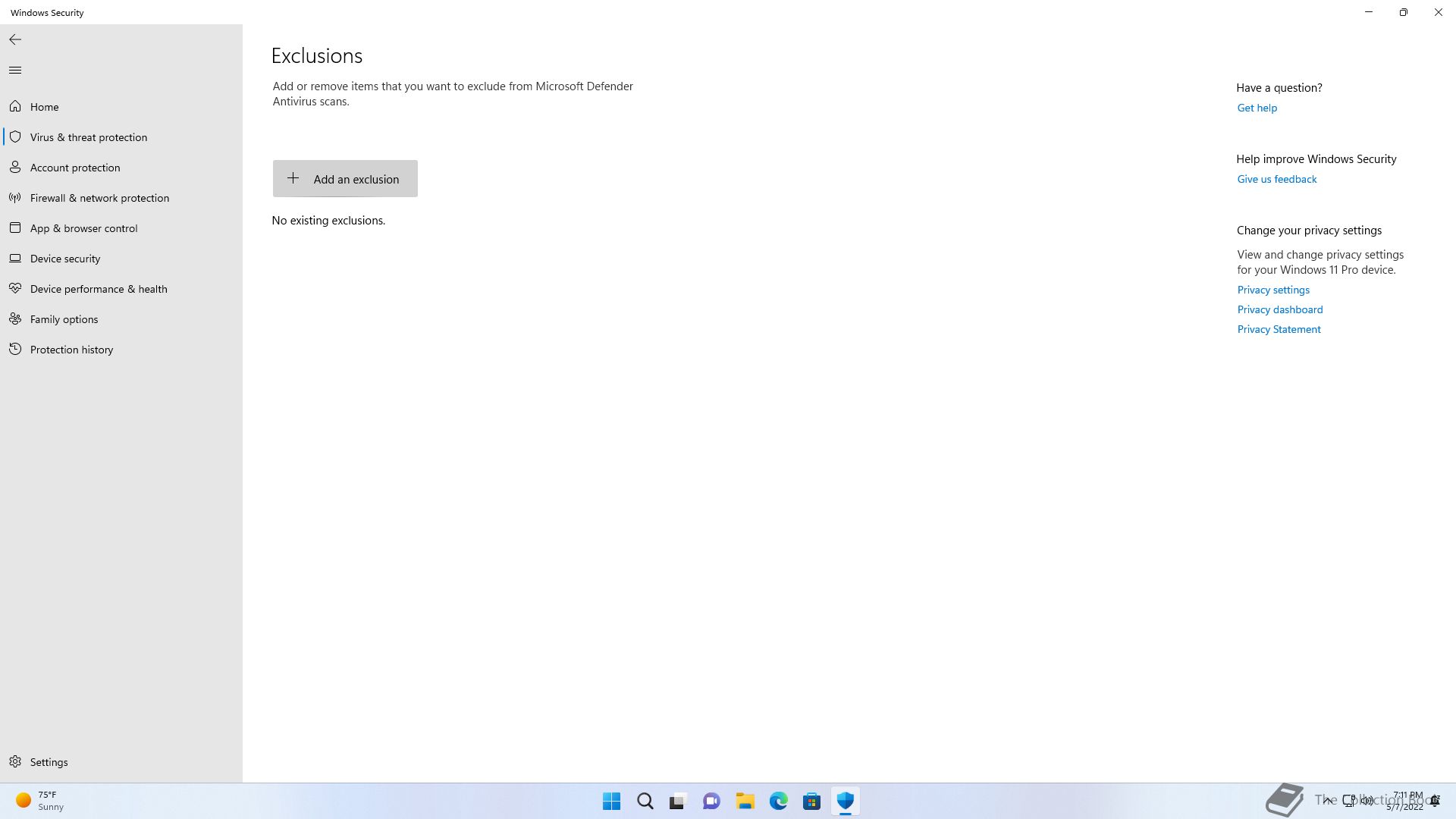Open Task View from the taskbar
Image resolution: width=1456 pixels, height=819 pixels.
[x=678, y=801]
